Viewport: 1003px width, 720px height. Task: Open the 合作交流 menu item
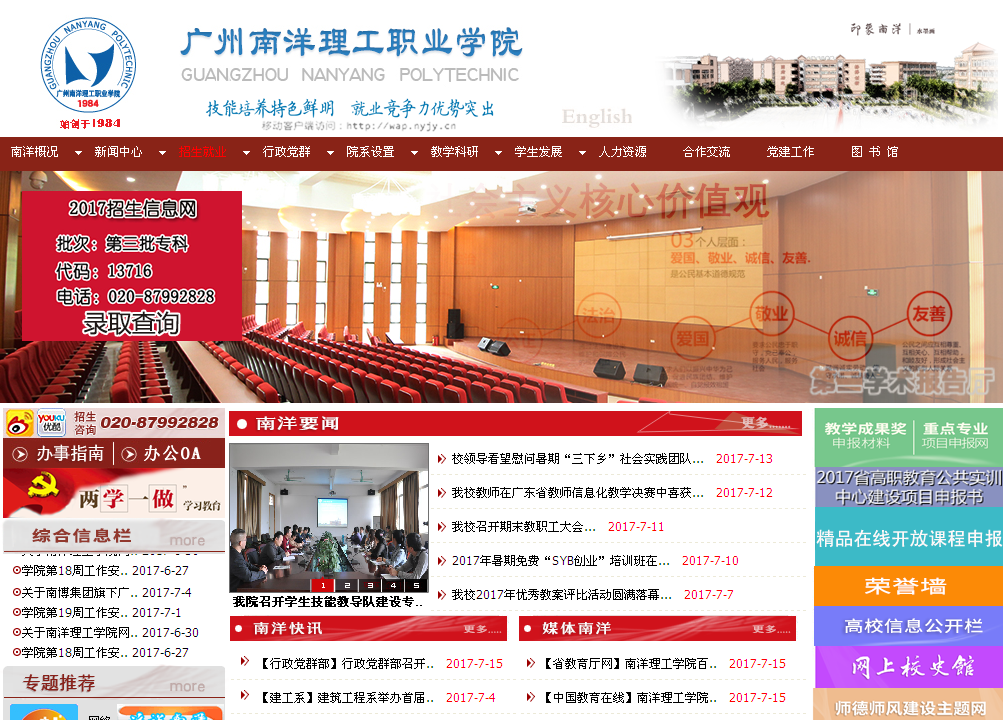[x=706, y=152]
